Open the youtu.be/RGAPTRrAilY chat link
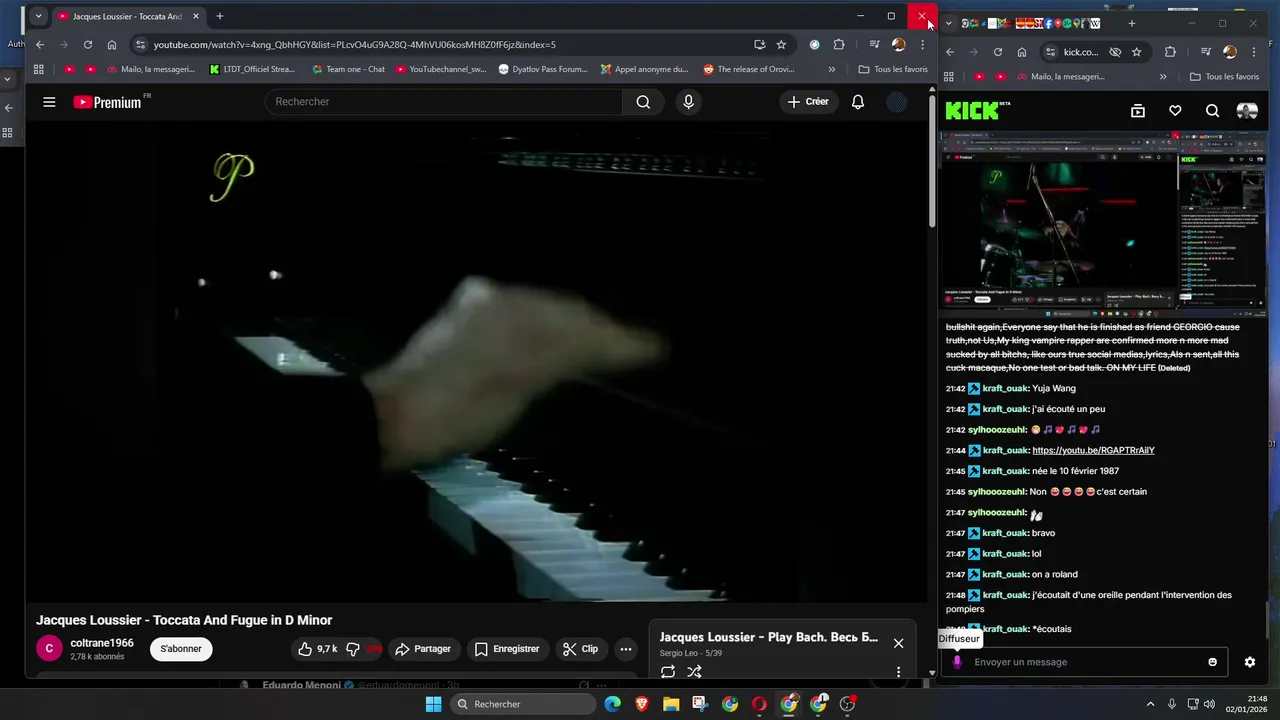 coord(1093,450)
